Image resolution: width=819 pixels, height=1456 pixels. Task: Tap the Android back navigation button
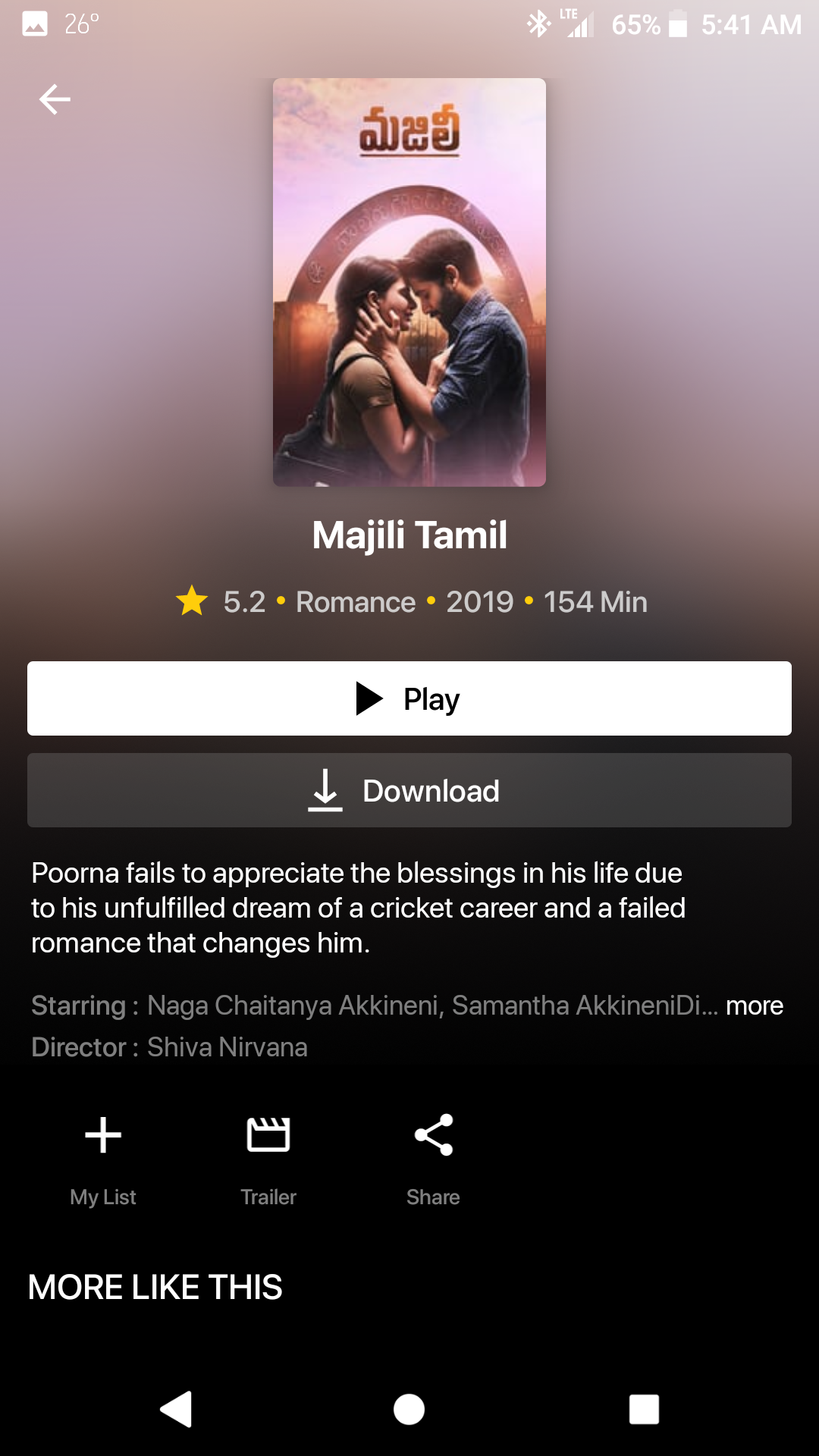[x=176, y=1410]
